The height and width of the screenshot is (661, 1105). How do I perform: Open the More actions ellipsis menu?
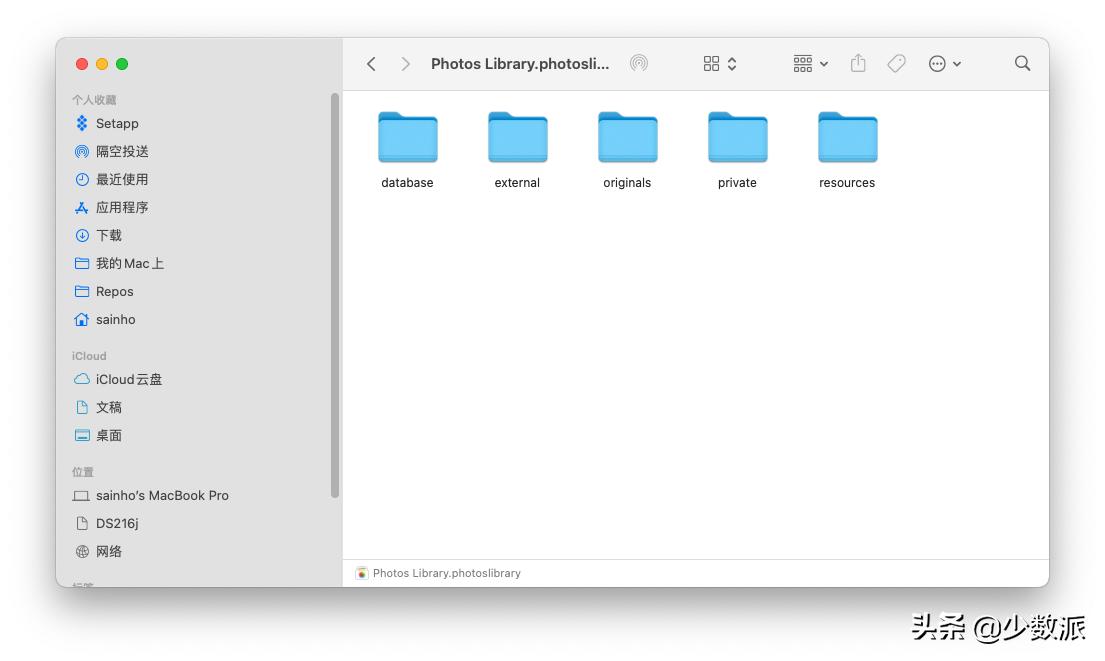pyautogui.click(x=944, y=64)
